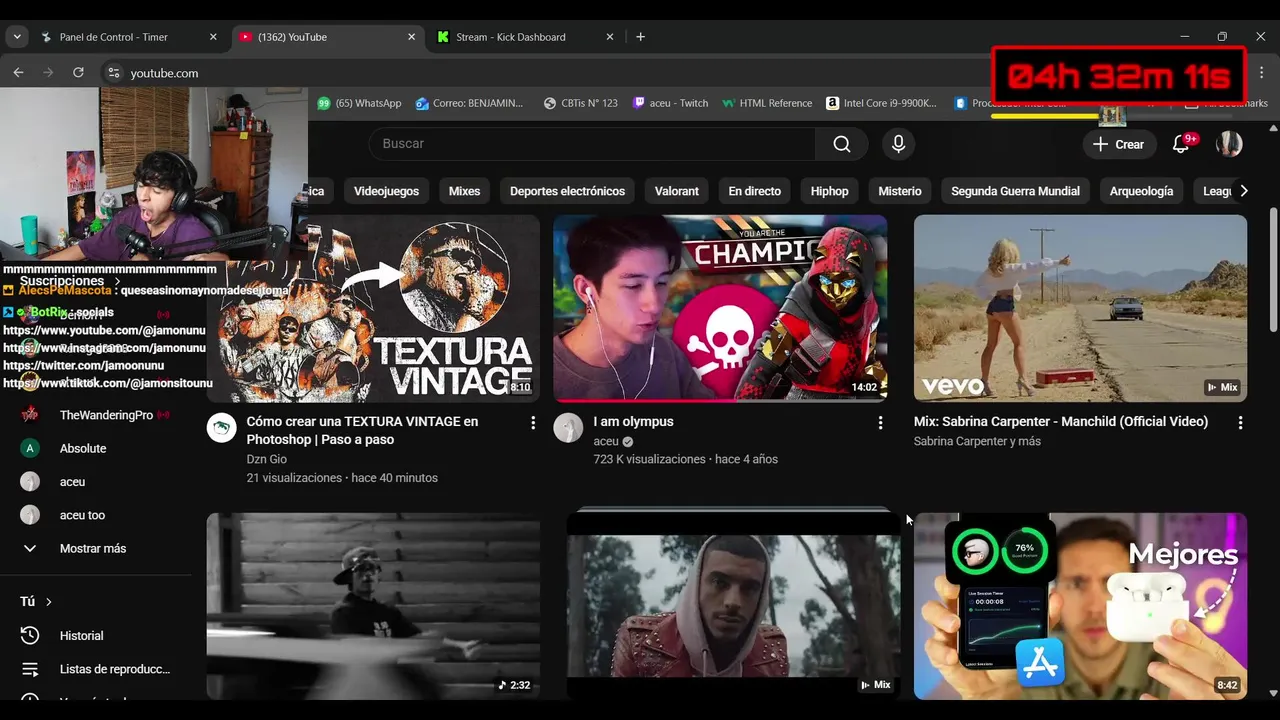Open a new browser tab
The width and height of the screenshot is (1280, 720).
point(640,37)
